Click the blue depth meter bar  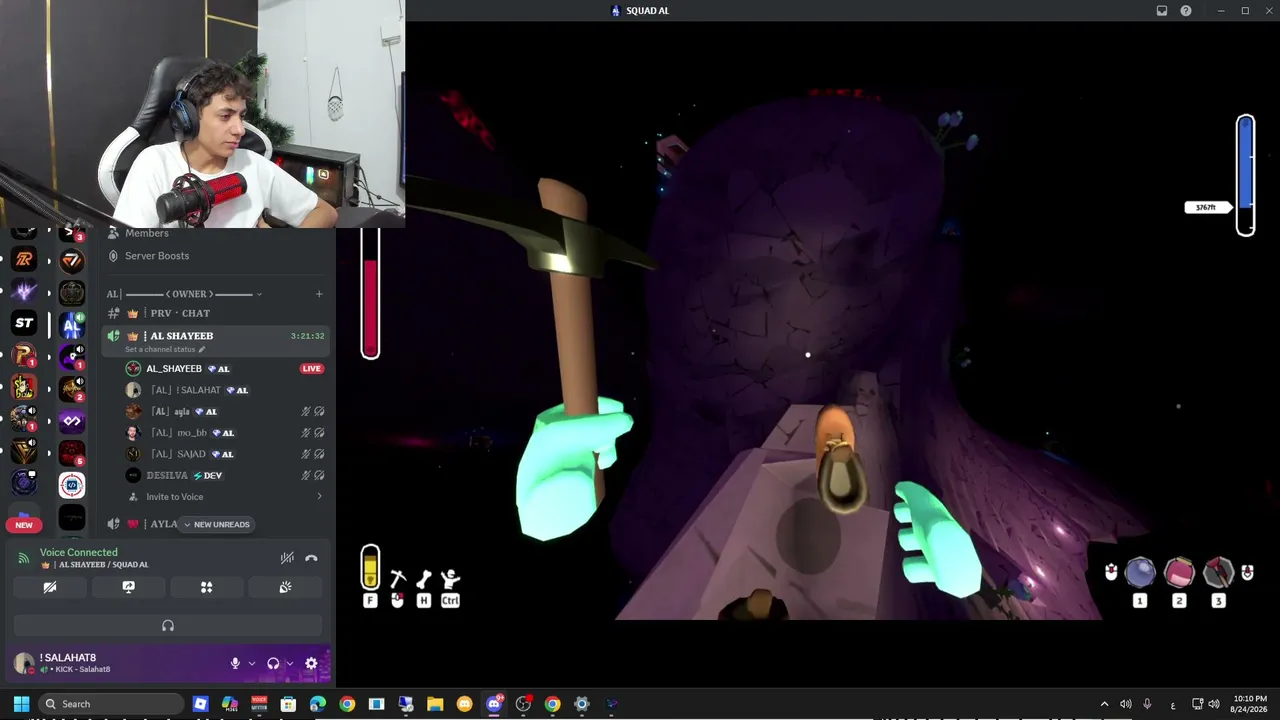point(1245,176)
